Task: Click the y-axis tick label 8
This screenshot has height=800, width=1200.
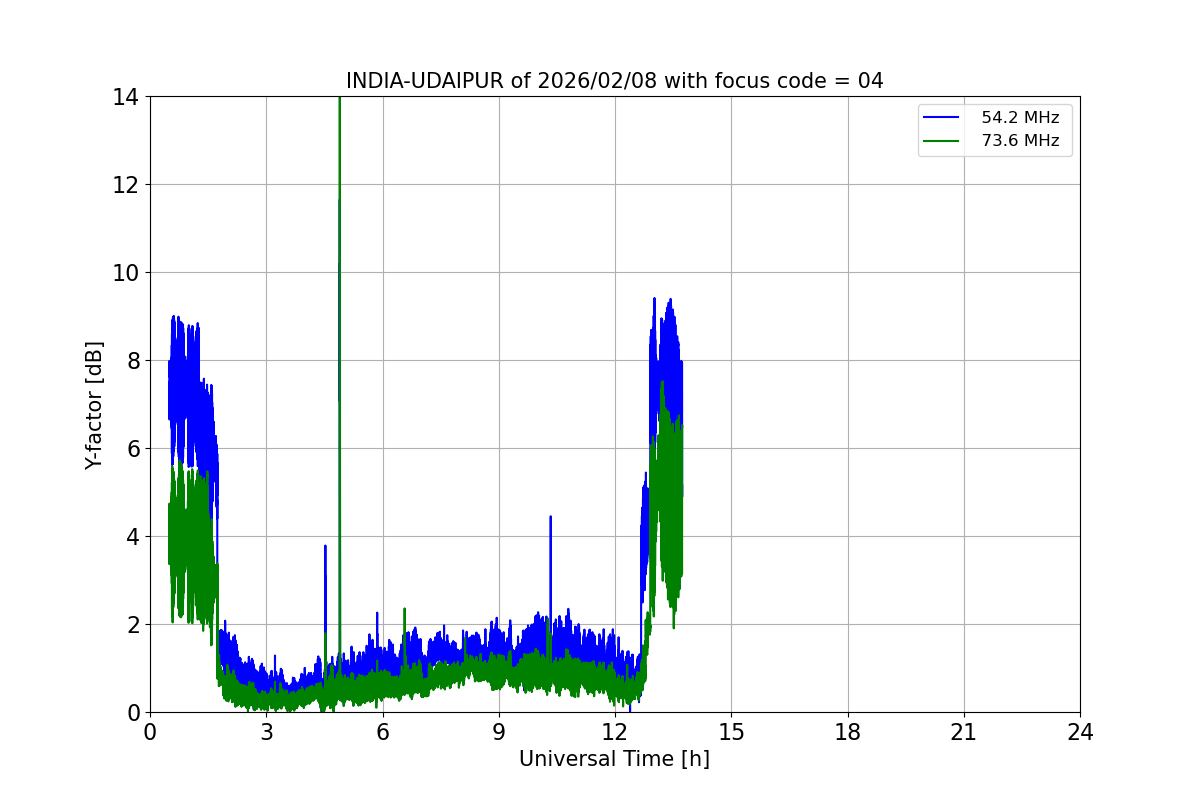Action: (132, 361)
